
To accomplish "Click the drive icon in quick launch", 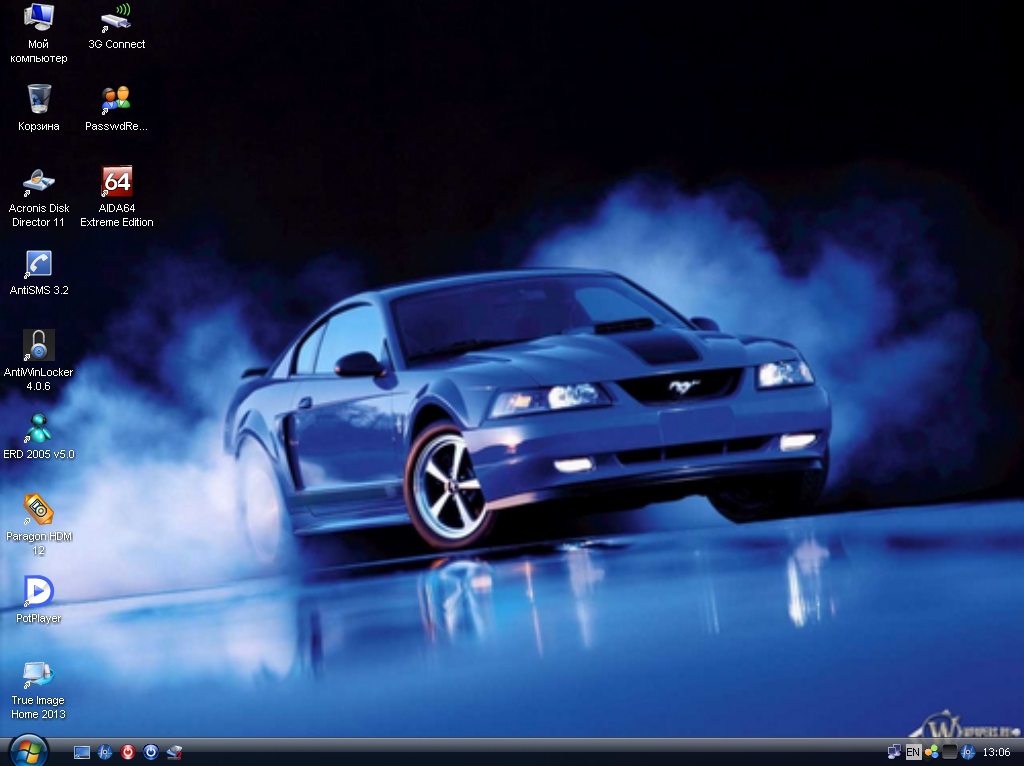I will click(174, 752).
